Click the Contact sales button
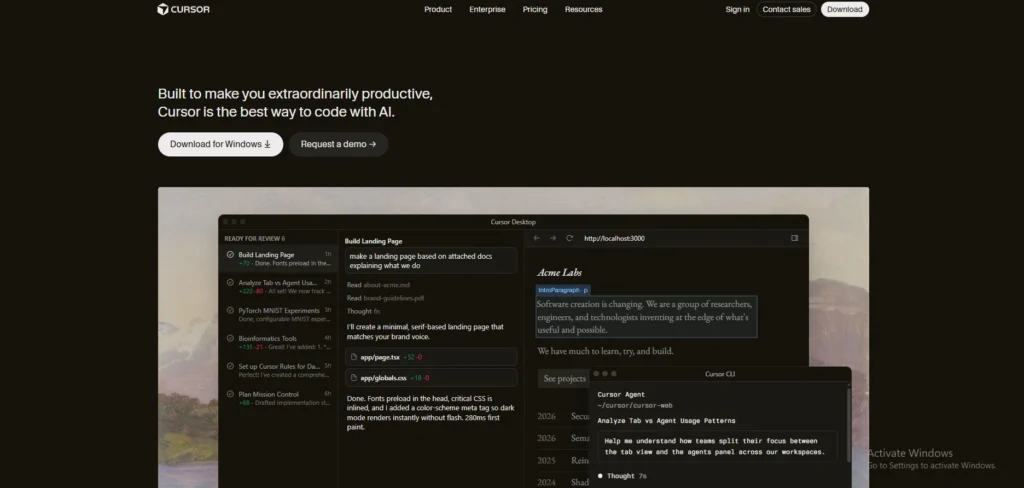Screen dimensions: 1024x488 [786, 9]
